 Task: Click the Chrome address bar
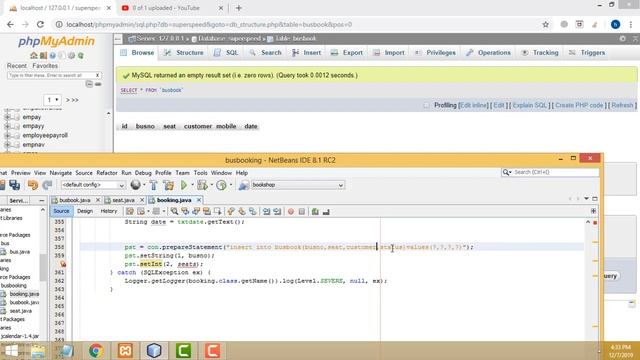298,24
